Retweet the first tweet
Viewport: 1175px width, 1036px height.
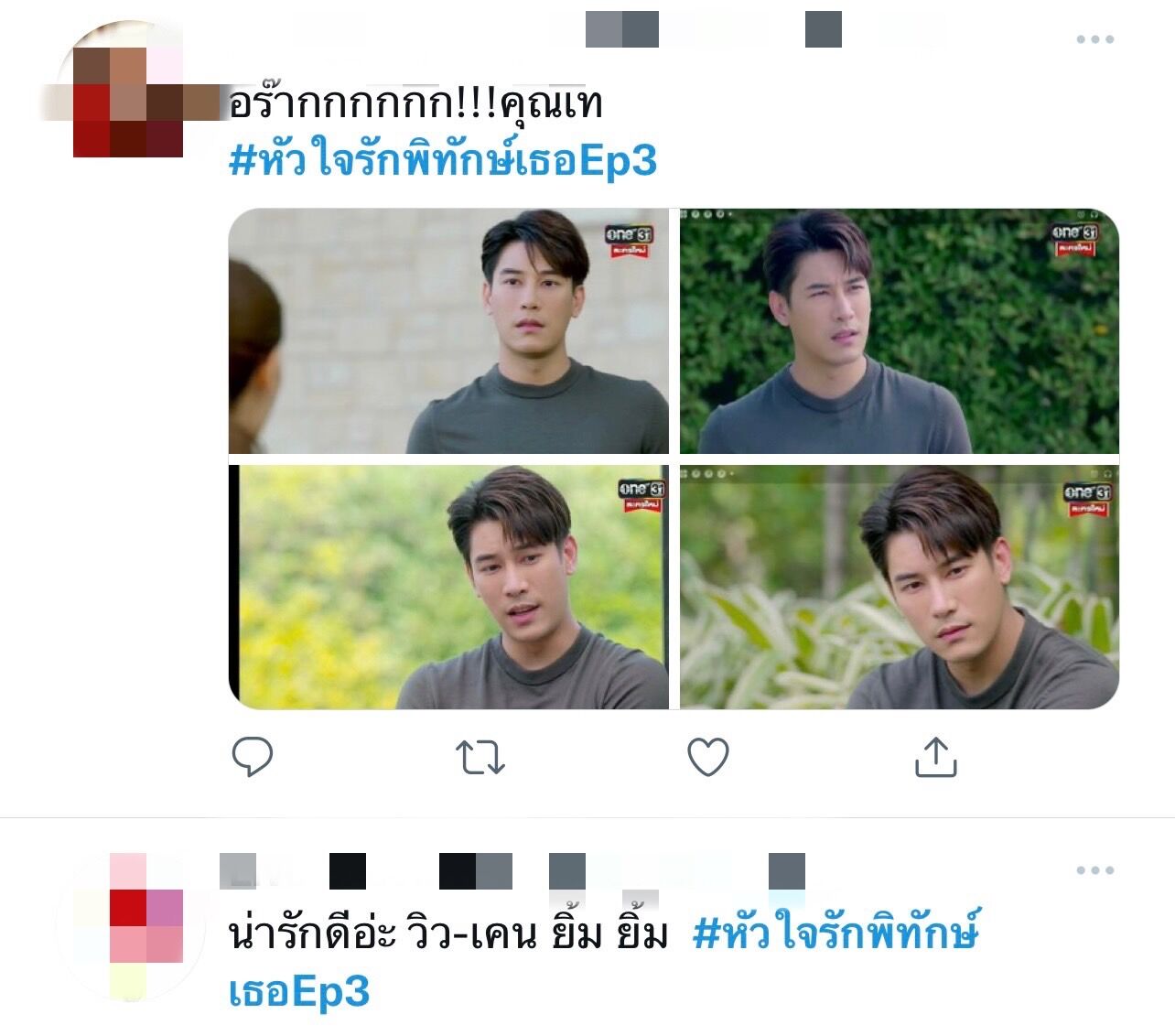pyautogui.click(x=480, y=758)
